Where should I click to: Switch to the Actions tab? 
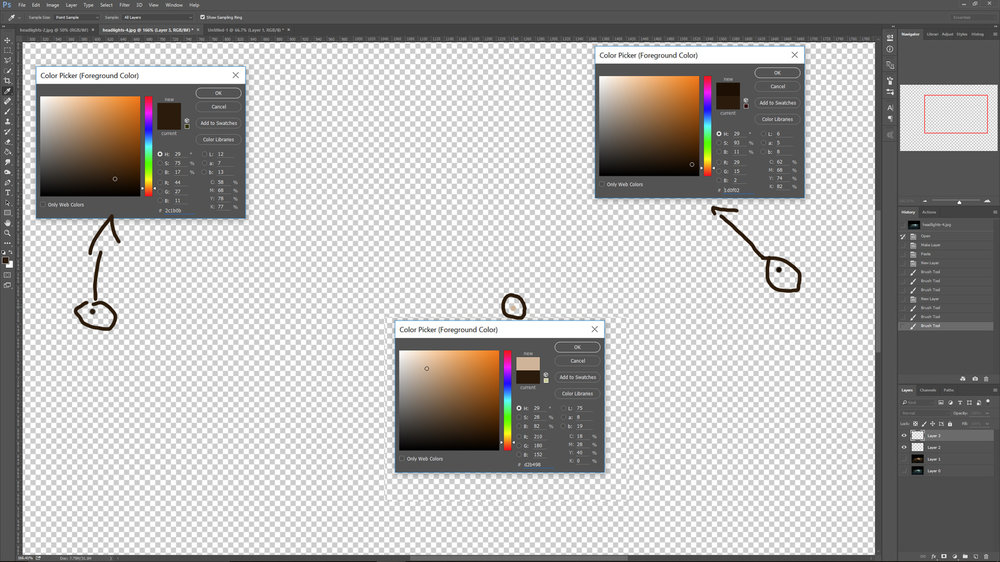pyautogui.click(x=929, y=212)
